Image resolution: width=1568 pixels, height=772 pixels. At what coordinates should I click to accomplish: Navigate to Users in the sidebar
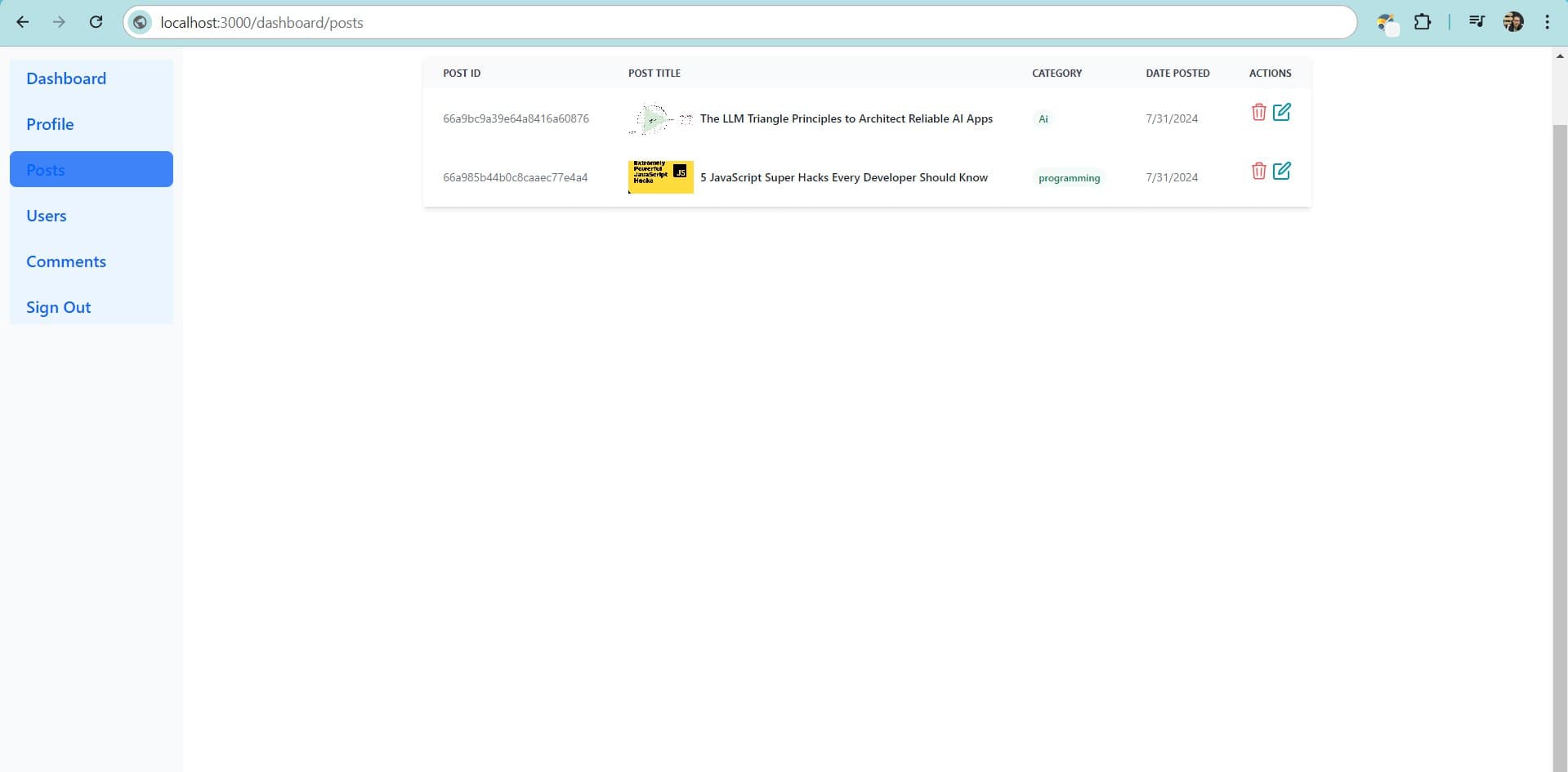point(47,216)
